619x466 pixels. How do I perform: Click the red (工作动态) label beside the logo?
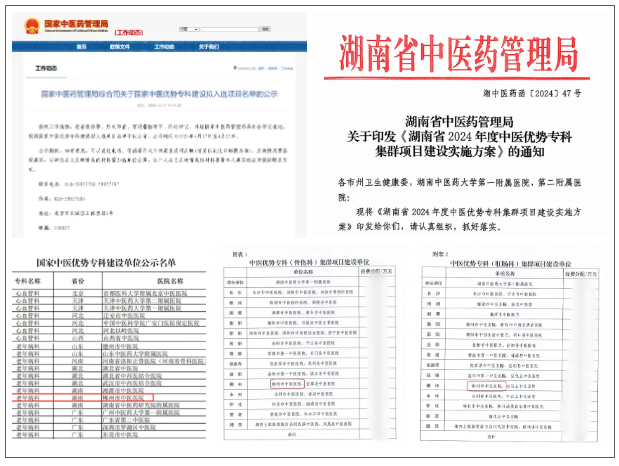pos(129,32)
